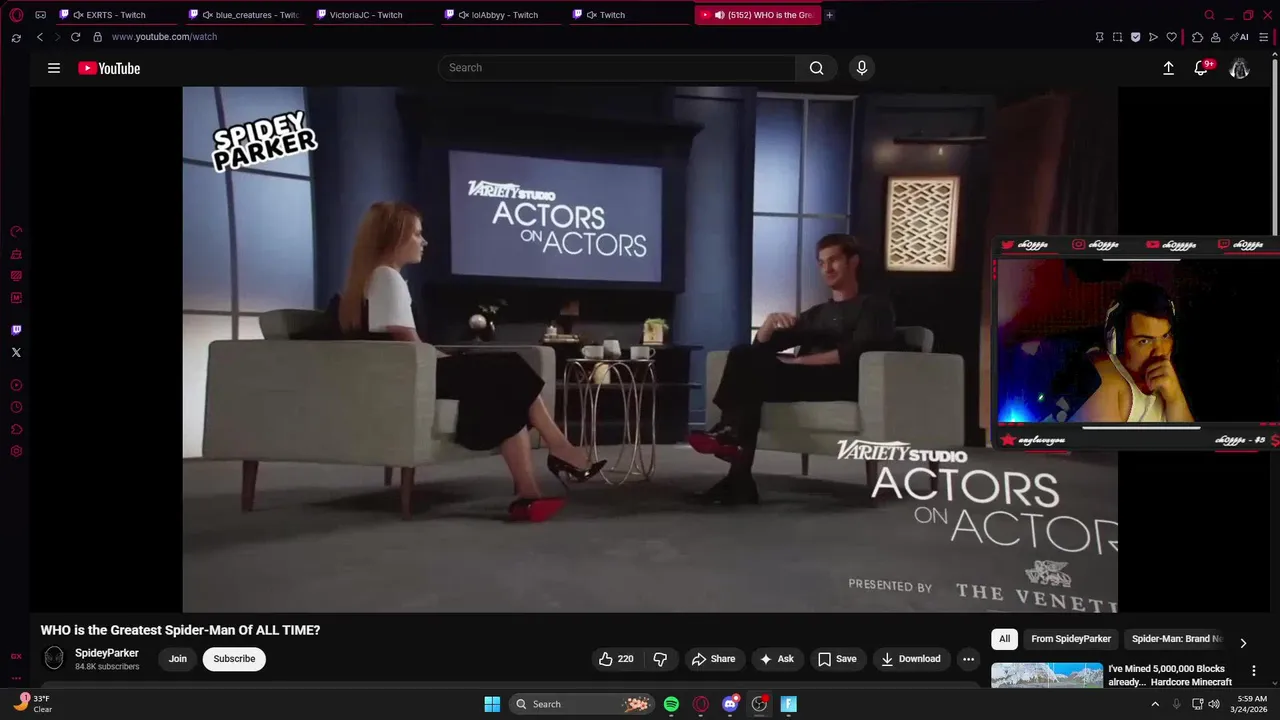Open Spotify from taskbar
The image size is (1280, 720).
(x=671, y=704)
